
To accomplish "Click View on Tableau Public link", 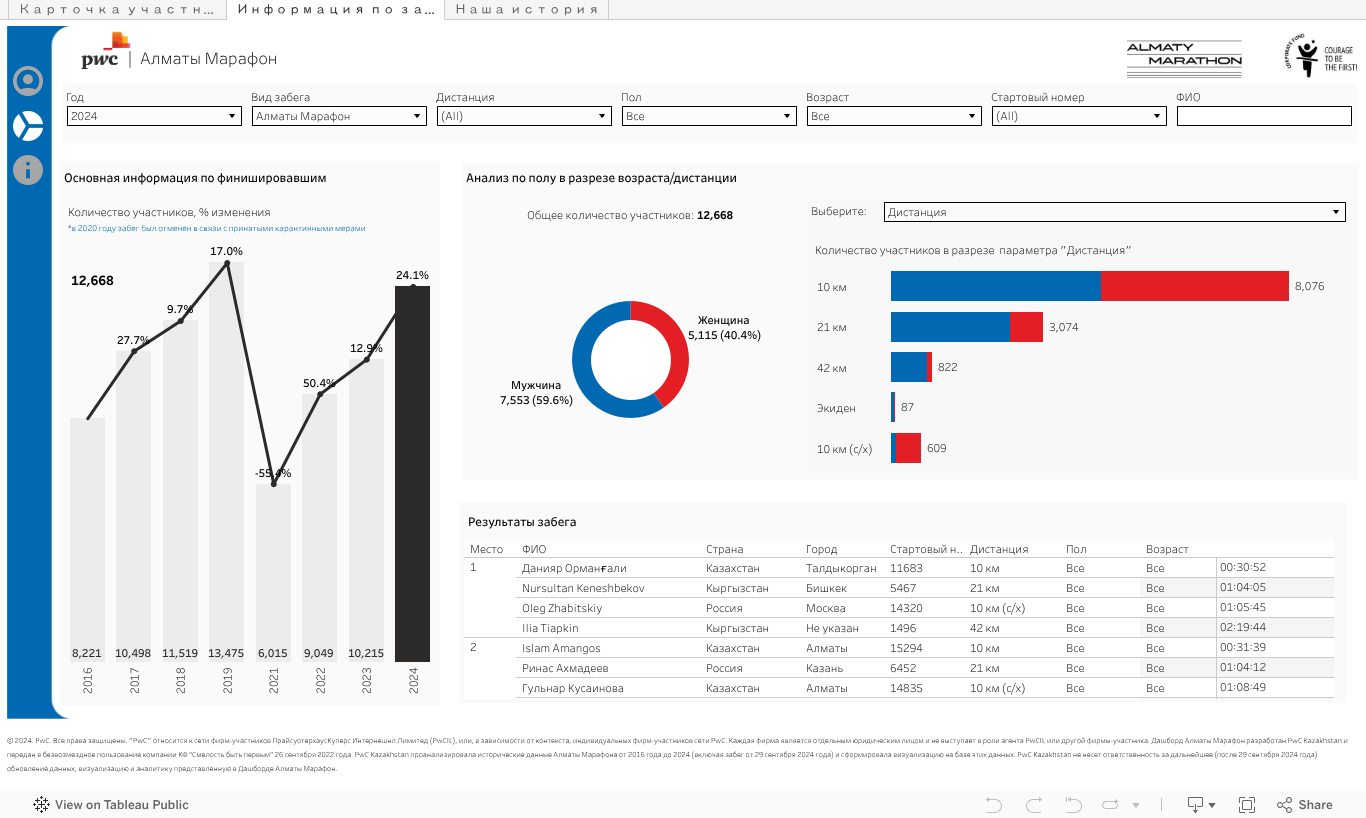I will [x=111, y=805].
